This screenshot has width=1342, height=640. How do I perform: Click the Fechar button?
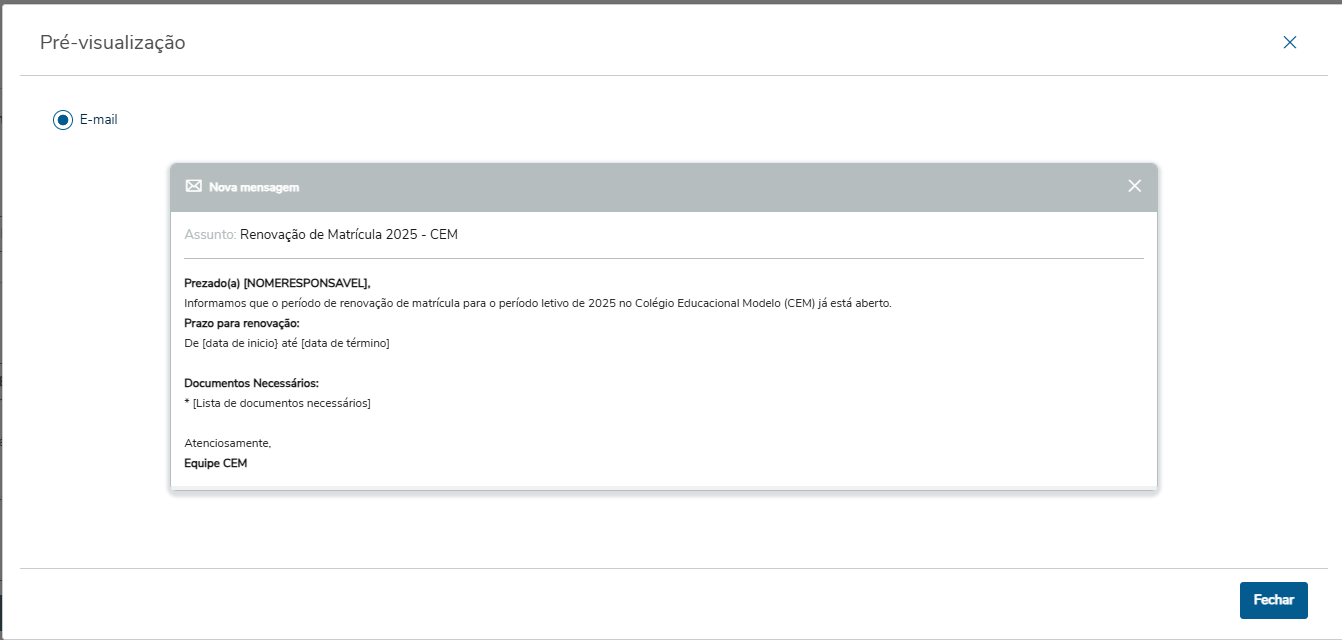[x=1273, y=600]
